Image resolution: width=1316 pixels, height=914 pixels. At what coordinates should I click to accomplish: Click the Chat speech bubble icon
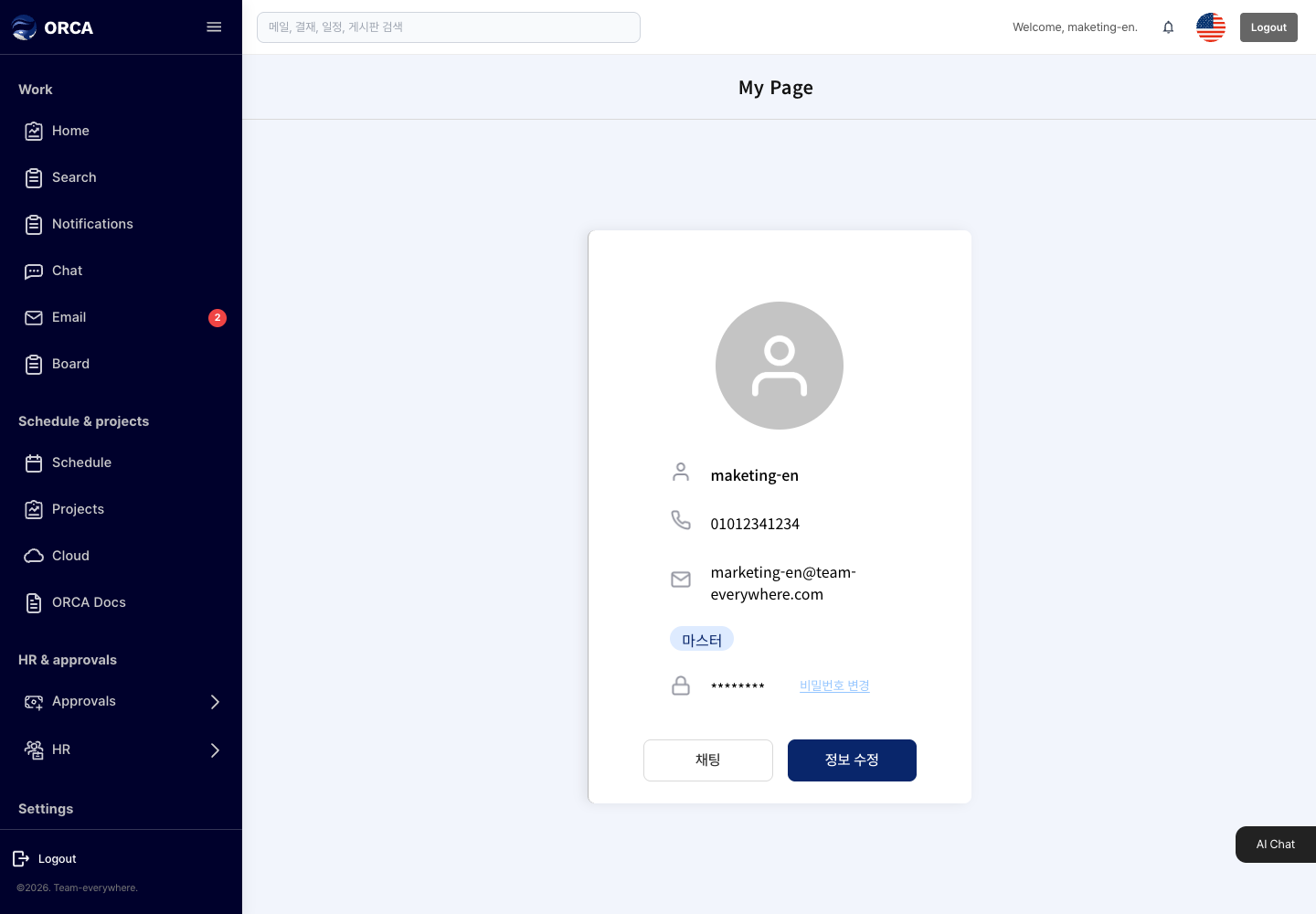coord(34,271)
